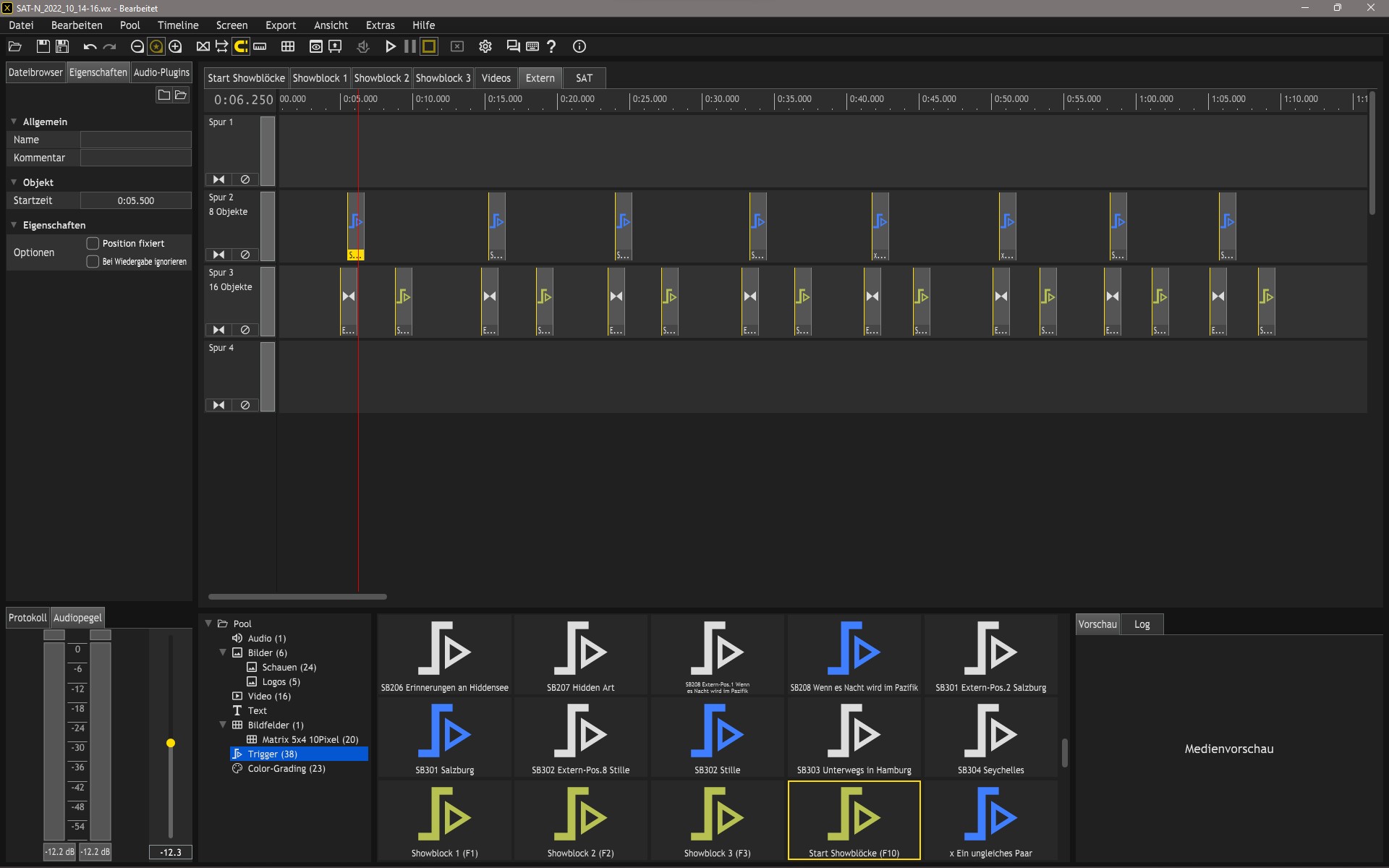The width and height of the screenshot is (1389, 868).
Task: Toggle mute icon on Spur 4
Action: [x=245, y=405]
